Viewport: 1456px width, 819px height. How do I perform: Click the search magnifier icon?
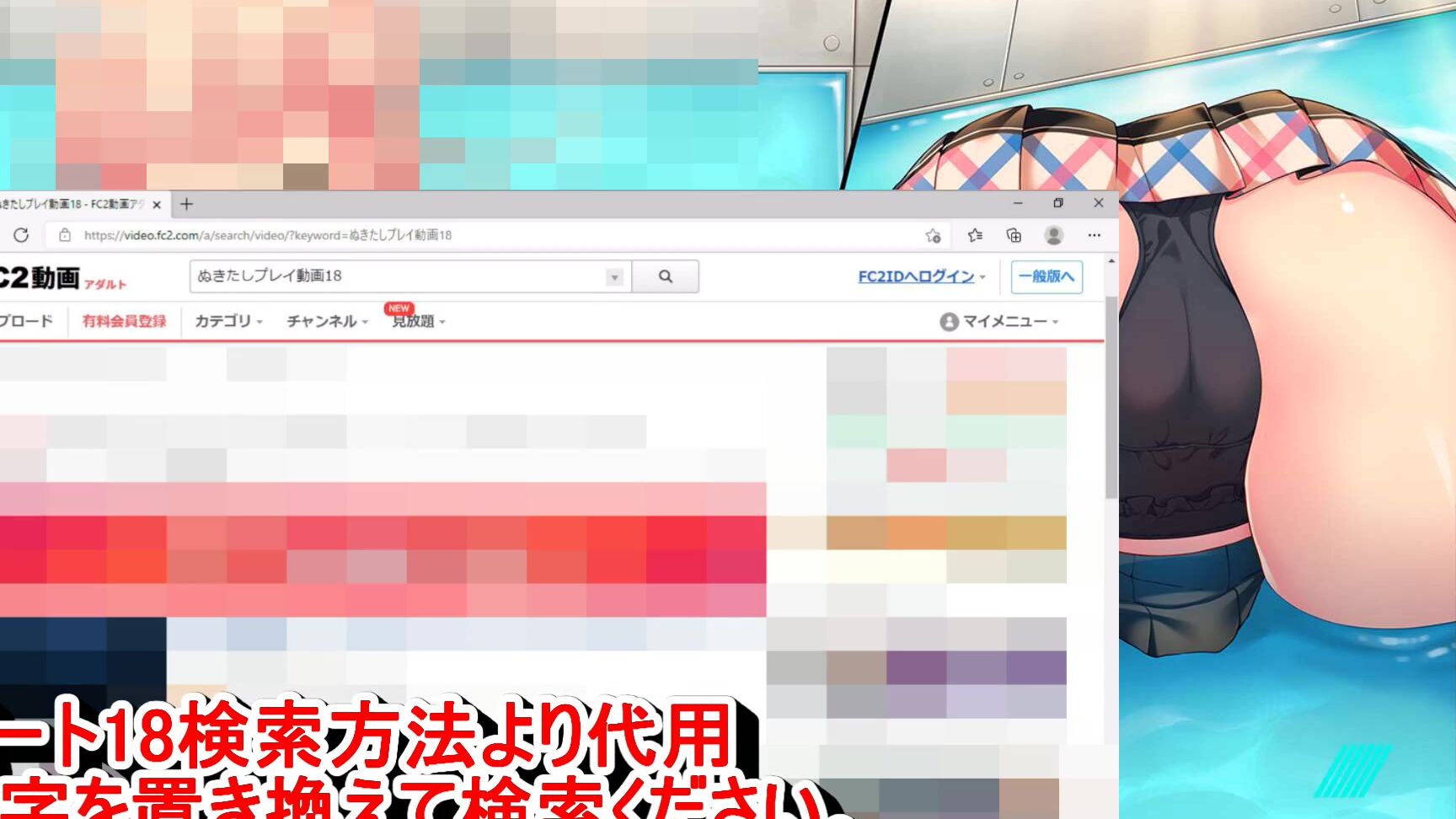pyautogui.click(x=666, y=276)
